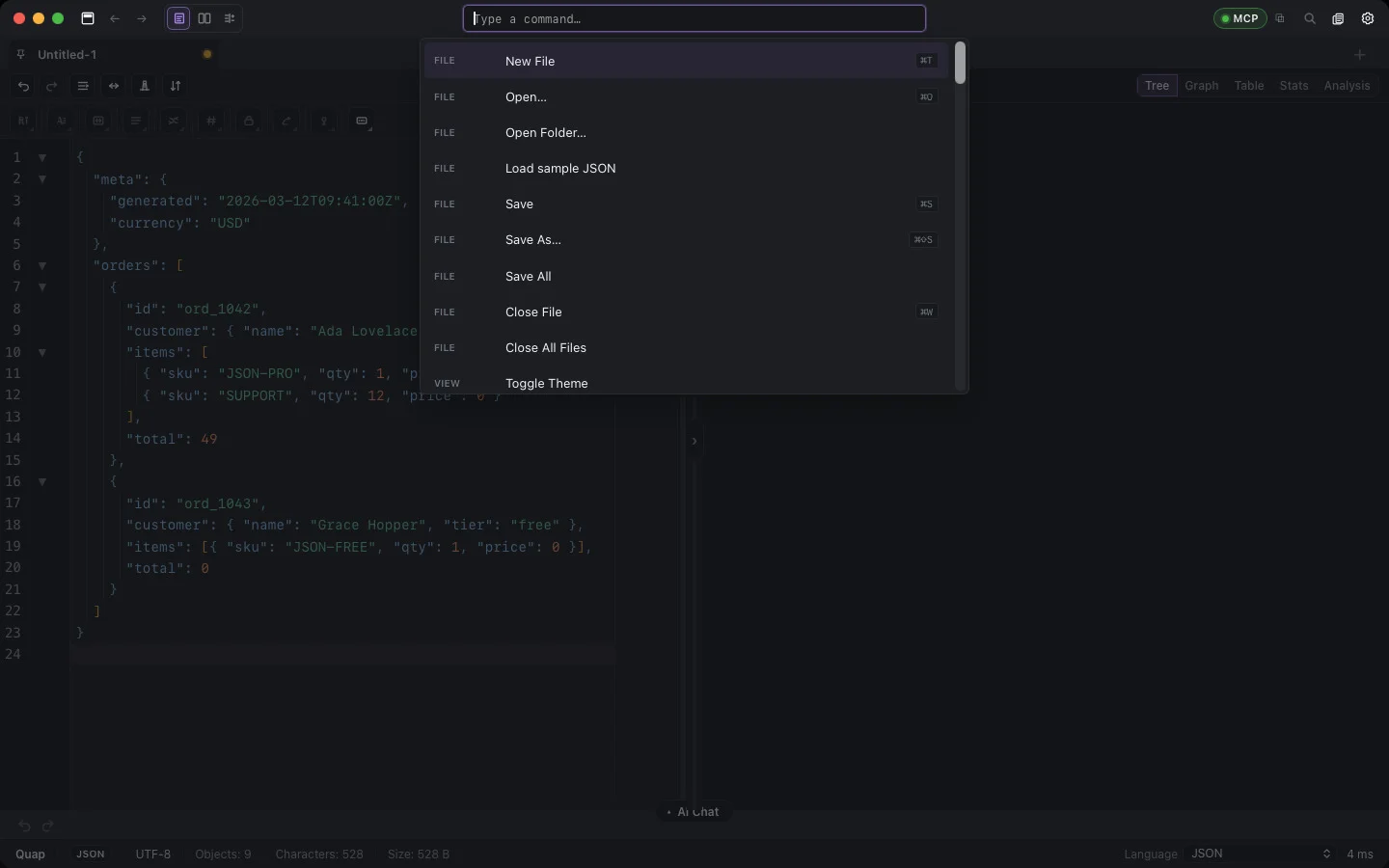Image resolution: width=1389 pixels, height=868 pixels.
Task: Click the sidebar panel layout icon
Action: click(x=88, y=18)
